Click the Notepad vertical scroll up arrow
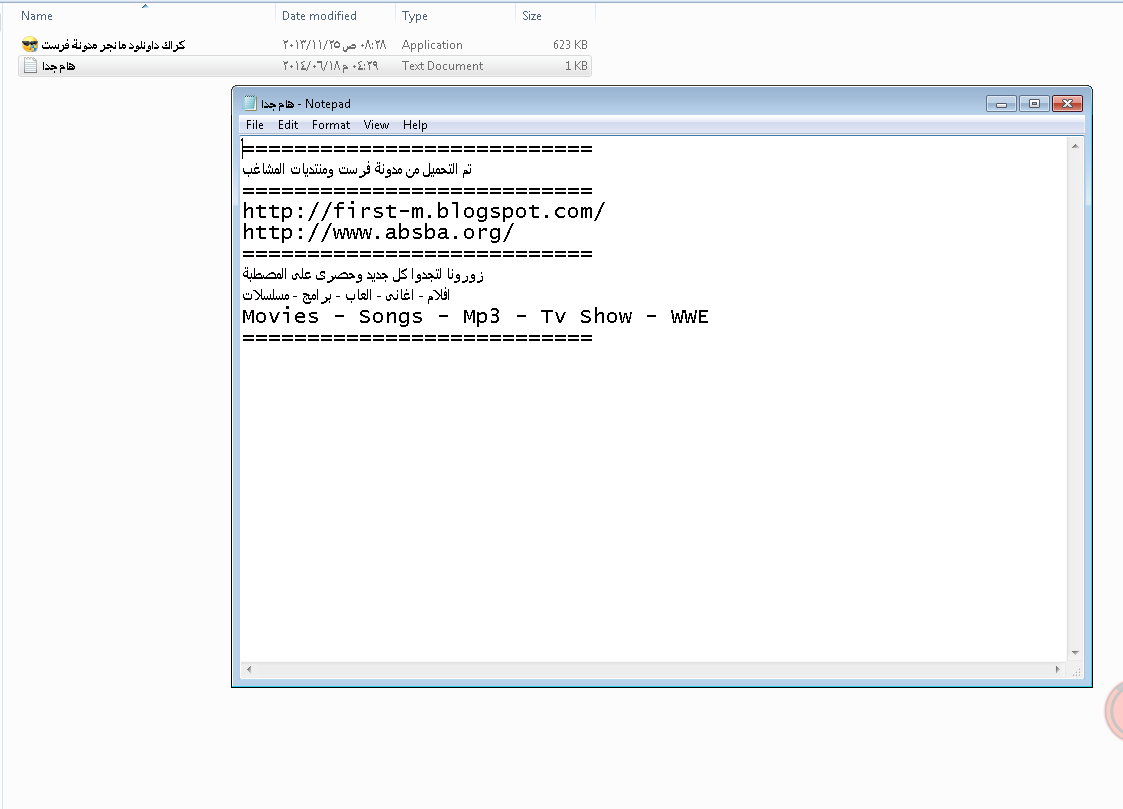This screenshot has width=1123, height=809. [x=1075, y=146]
